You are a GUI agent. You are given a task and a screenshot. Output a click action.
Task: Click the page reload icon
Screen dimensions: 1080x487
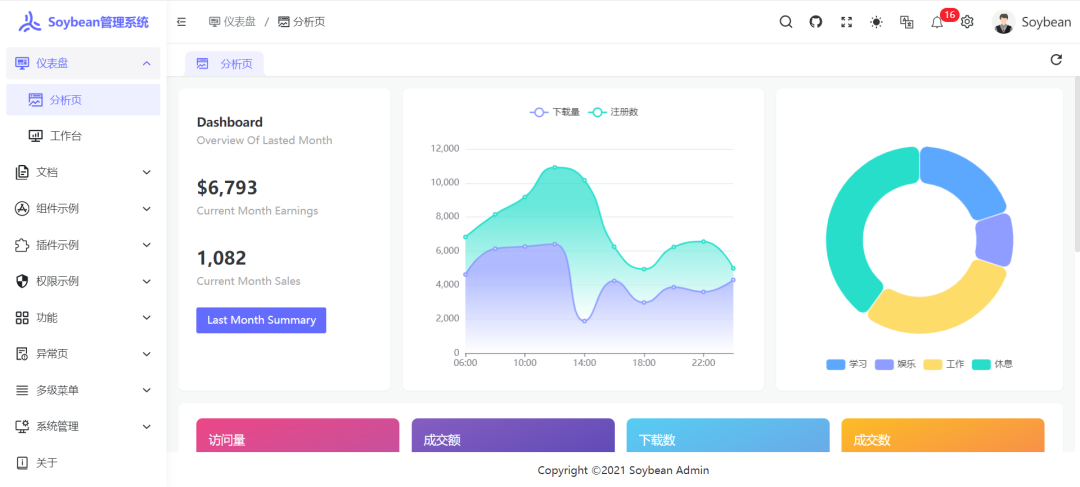coord(1056,60)
